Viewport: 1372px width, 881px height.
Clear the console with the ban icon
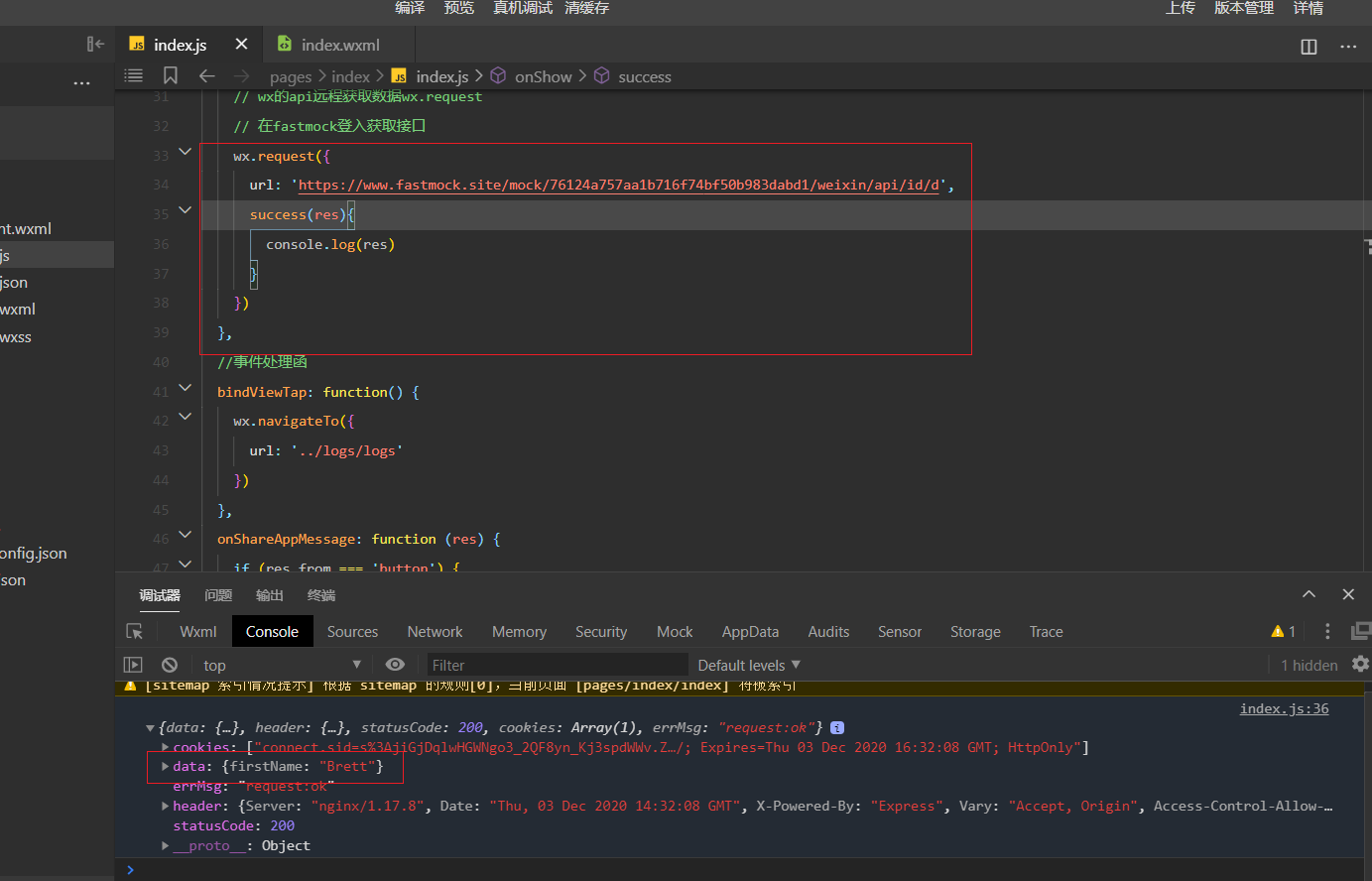pyautogui.click(x=170, y=665)
